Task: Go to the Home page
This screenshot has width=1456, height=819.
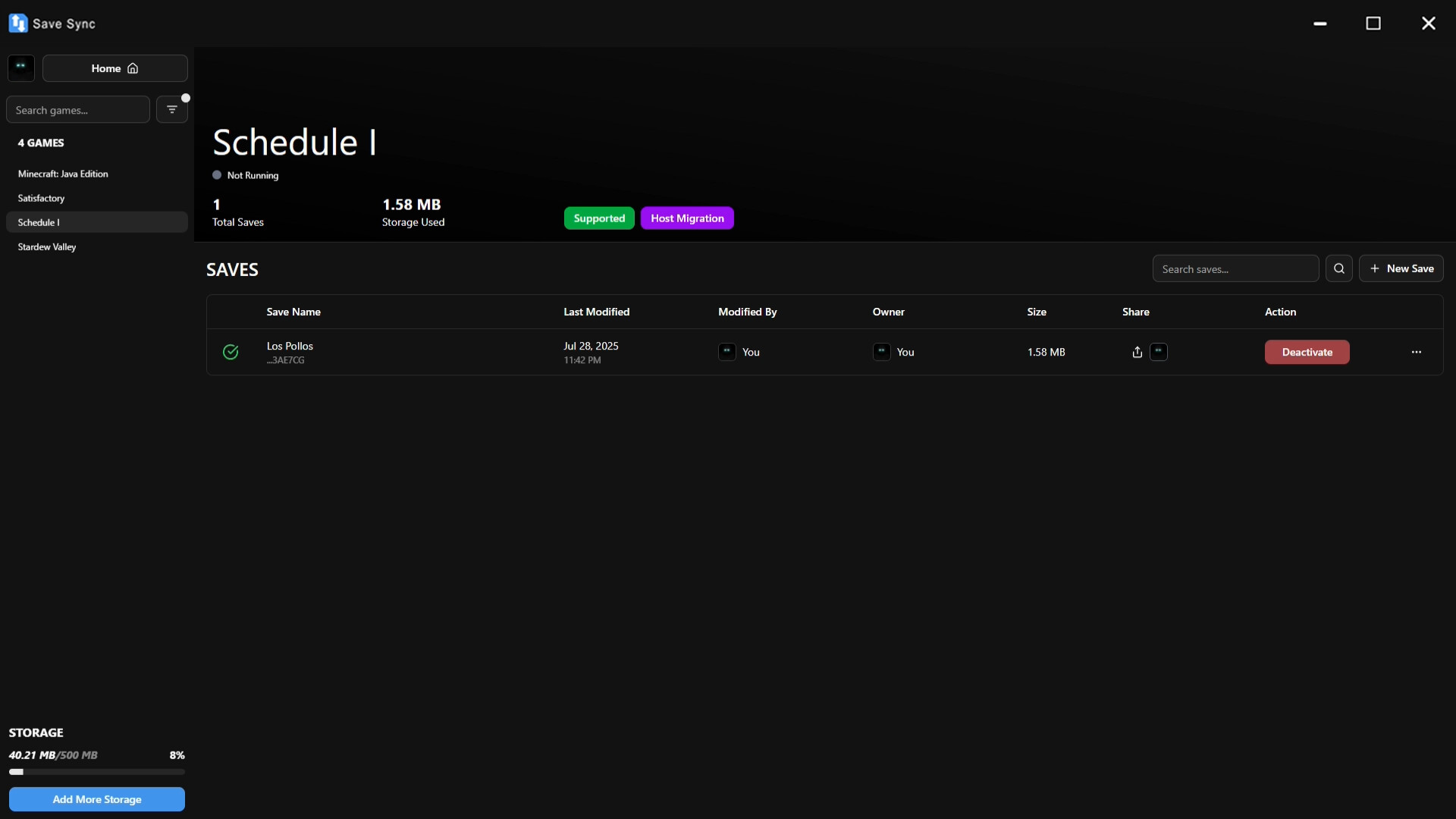Action: [x=115, y=68]
